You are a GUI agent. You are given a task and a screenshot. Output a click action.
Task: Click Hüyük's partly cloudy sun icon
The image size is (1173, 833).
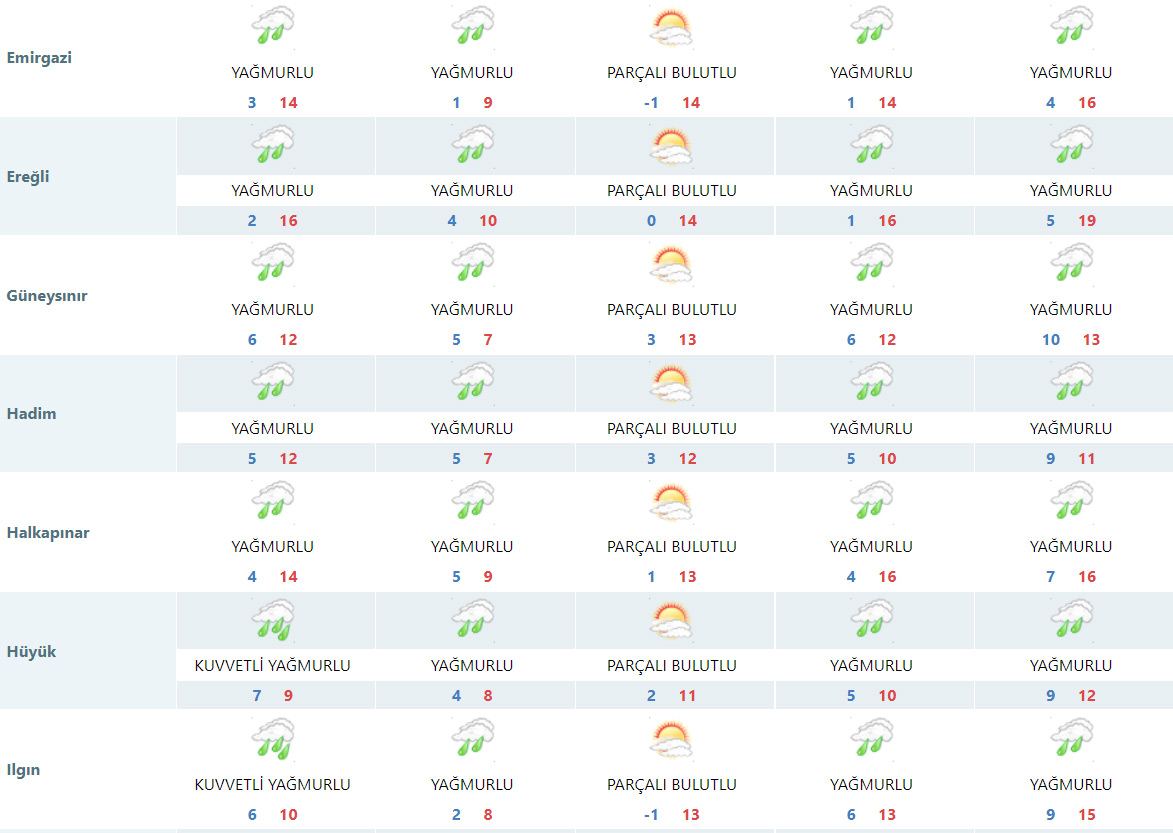click(671, 620)
